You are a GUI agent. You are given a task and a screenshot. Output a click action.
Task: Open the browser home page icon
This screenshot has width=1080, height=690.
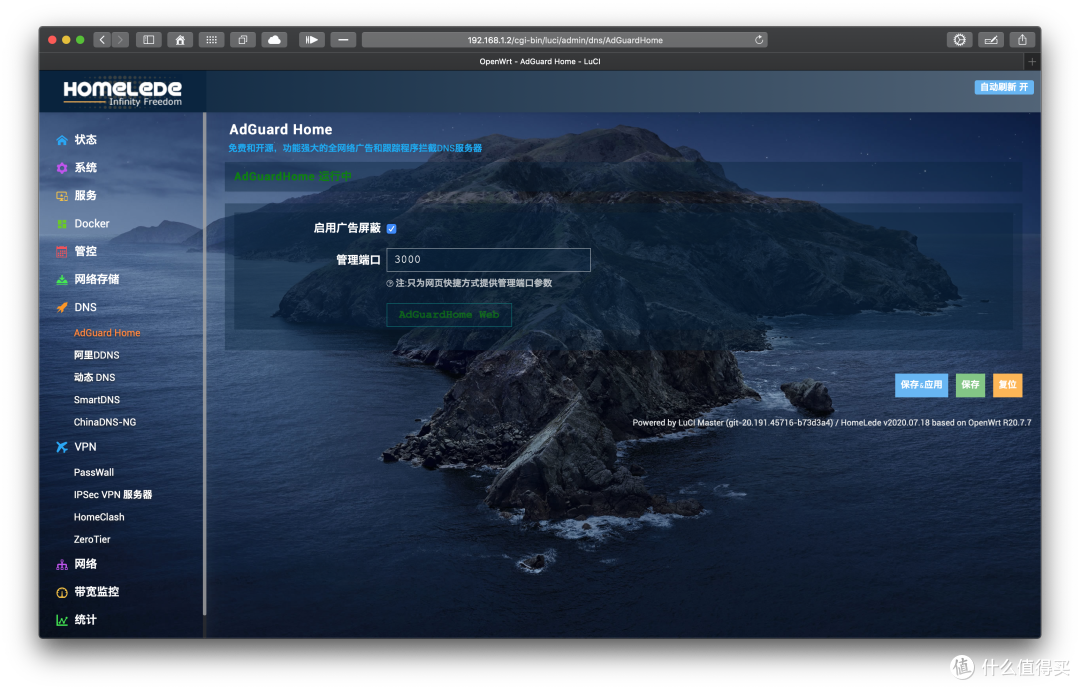(x=180, y=40)
